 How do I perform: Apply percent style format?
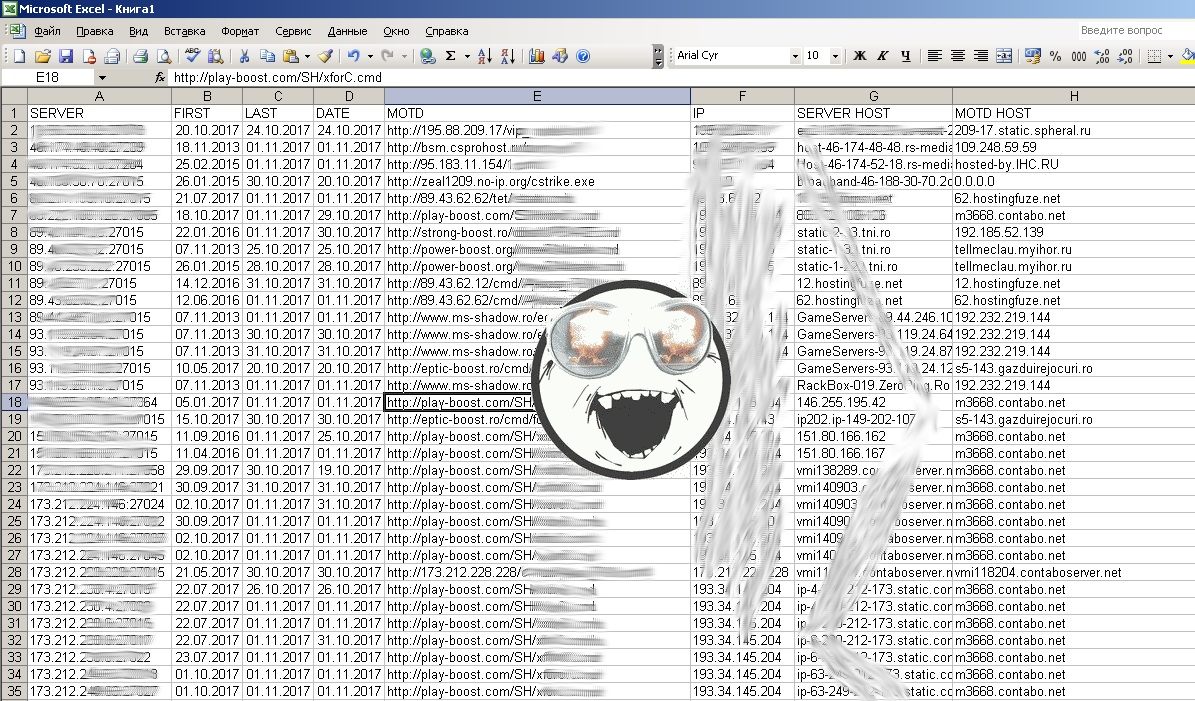point(1056,56)
